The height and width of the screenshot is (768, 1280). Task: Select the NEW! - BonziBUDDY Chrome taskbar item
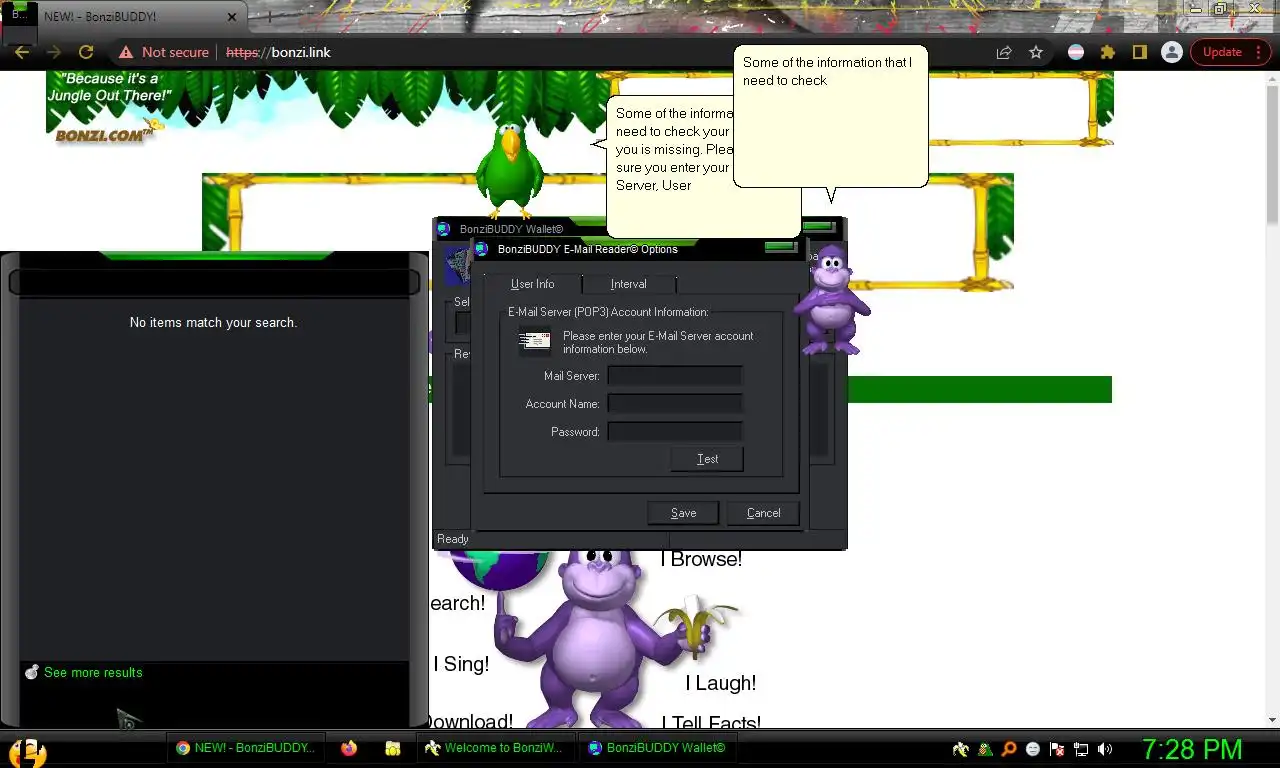tap(245, 748)
